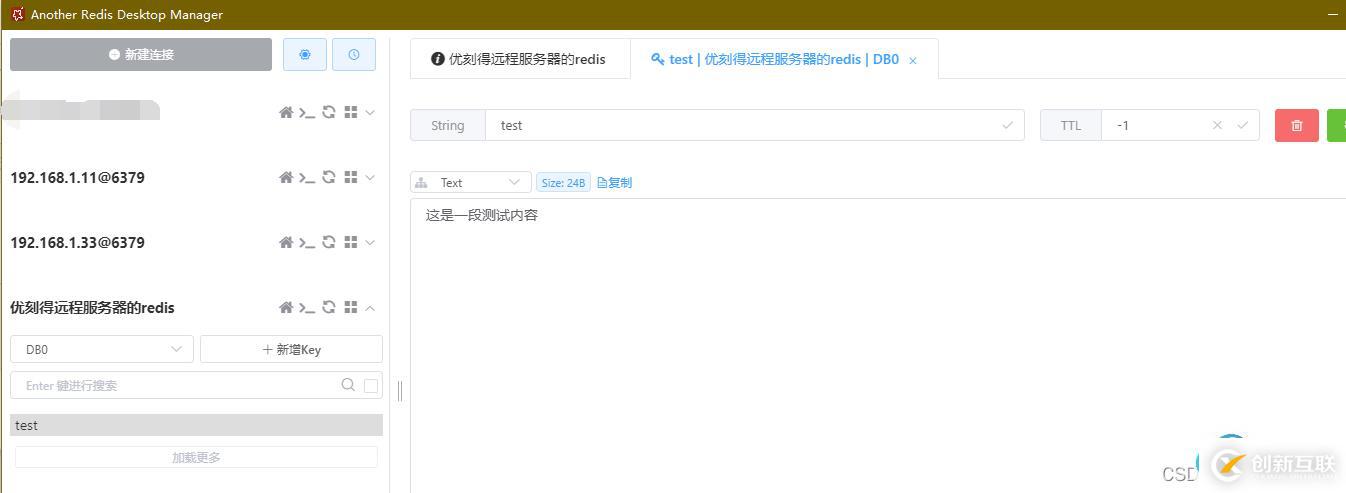
Task: Refresh the blurred connection
Action: pyautogui.click(x=328, y=112)
